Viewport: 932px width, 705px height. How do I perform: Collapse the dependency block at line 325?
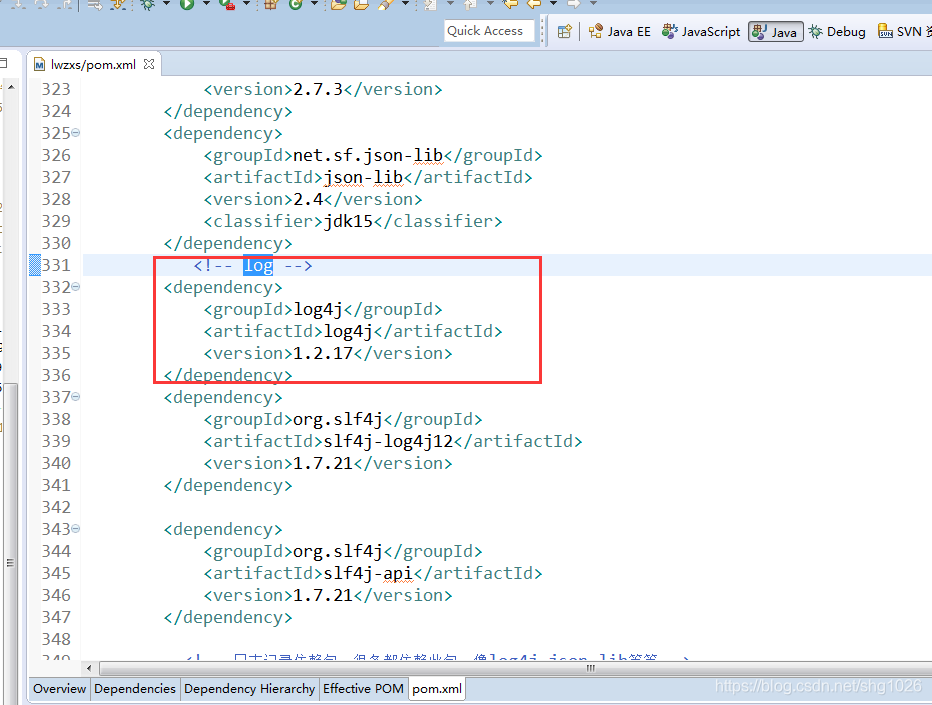[76, 133]
